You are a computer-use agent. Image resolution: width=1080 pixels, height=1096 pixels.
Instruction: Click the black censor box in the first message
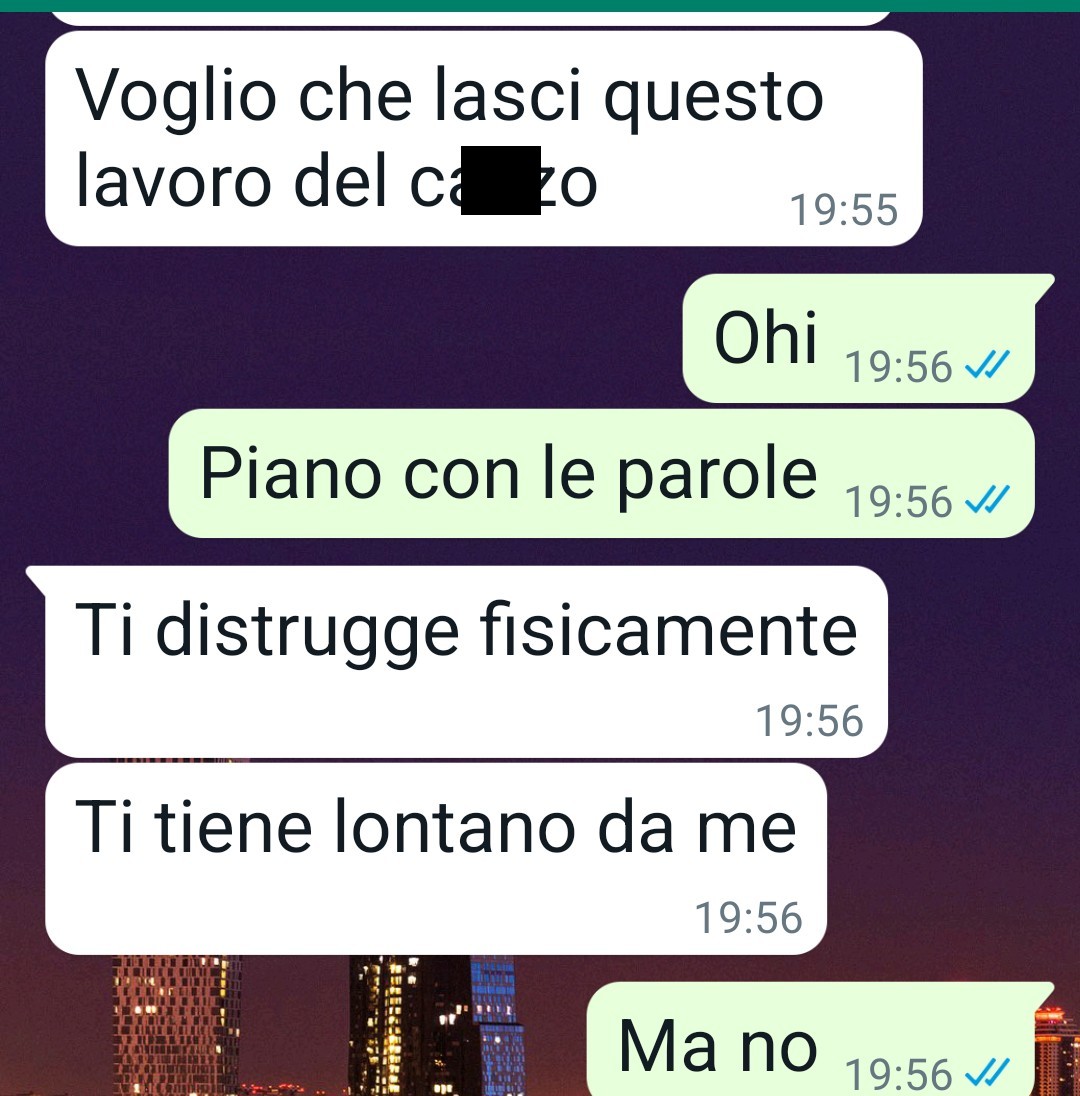501,180
